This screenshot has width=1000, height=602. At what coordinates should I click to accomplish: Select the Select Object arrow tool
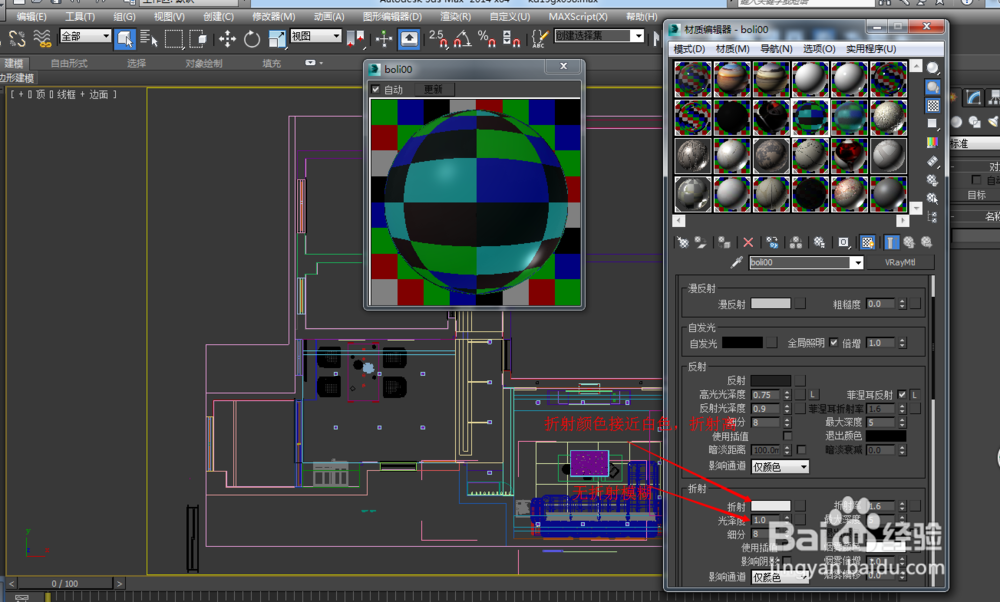point(125,39)
